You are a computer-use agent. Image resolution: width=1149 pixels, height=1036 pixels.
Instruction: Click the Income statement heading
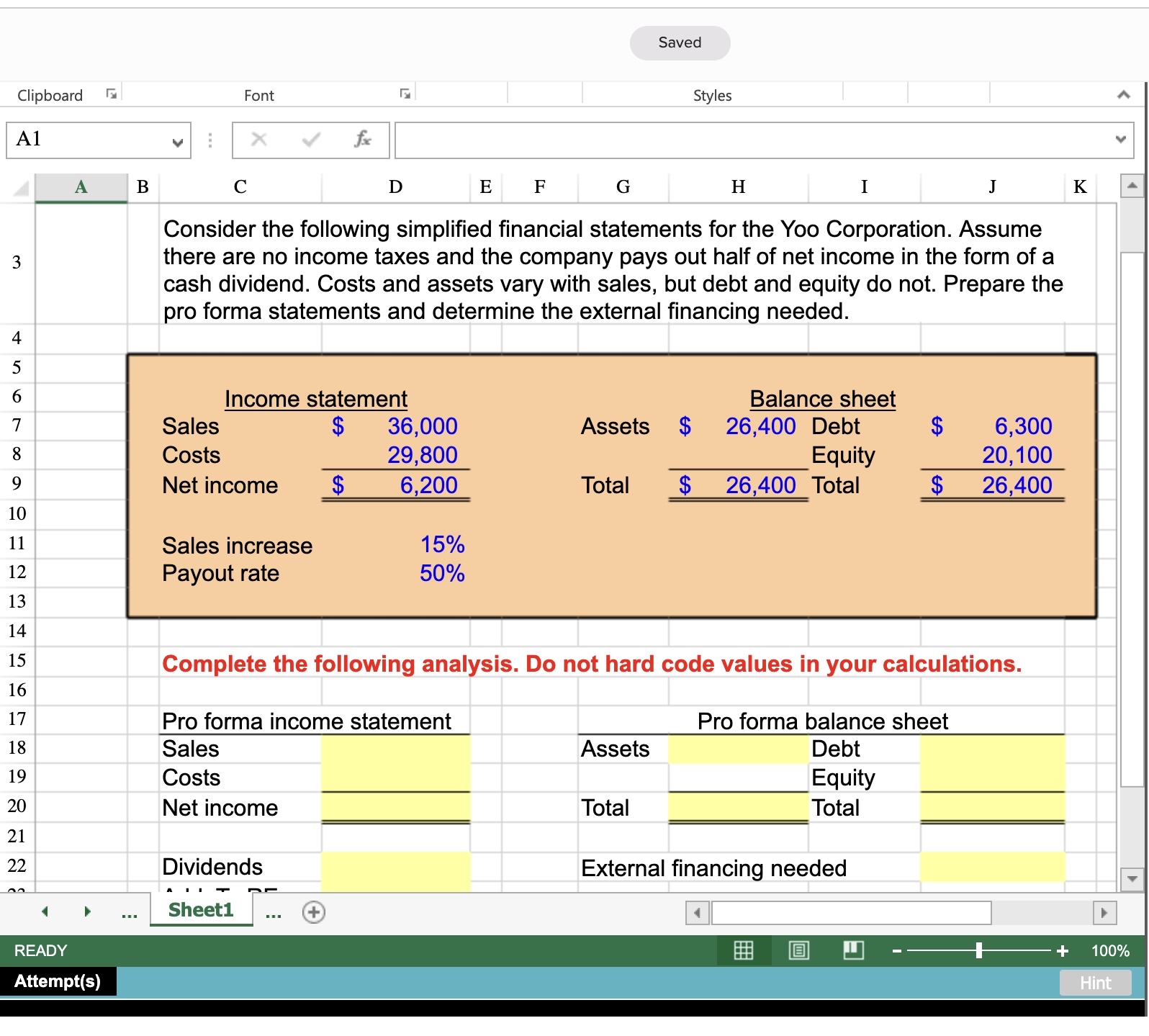tap(316, 399)
